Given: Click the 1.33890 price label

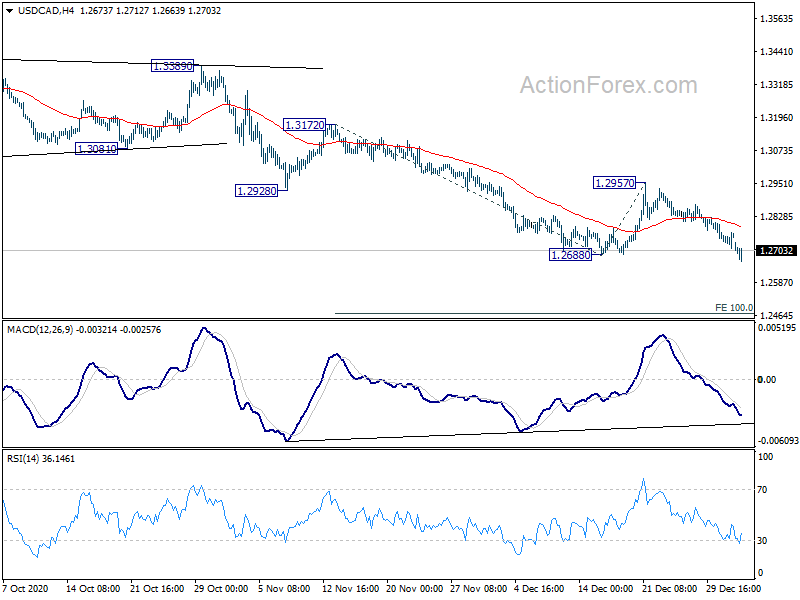Looking at the screenshot, I should (172, 66).
